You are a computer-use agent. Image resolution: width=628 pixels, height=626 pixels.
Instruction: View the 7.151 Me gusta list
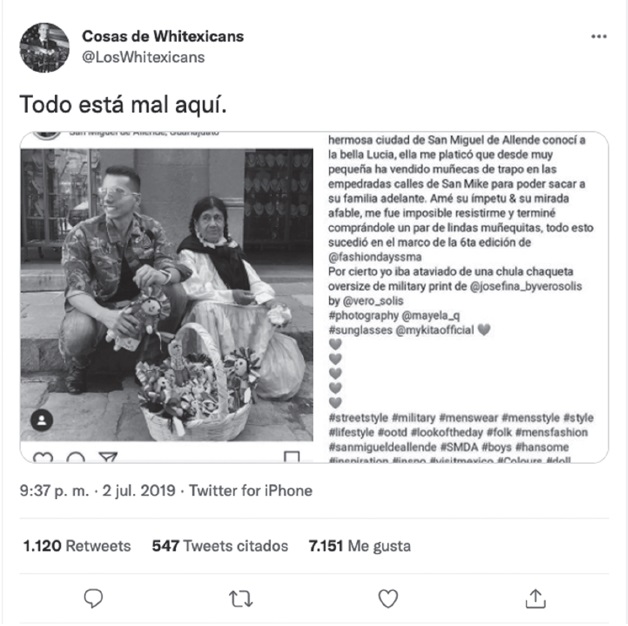click(360, 546)
